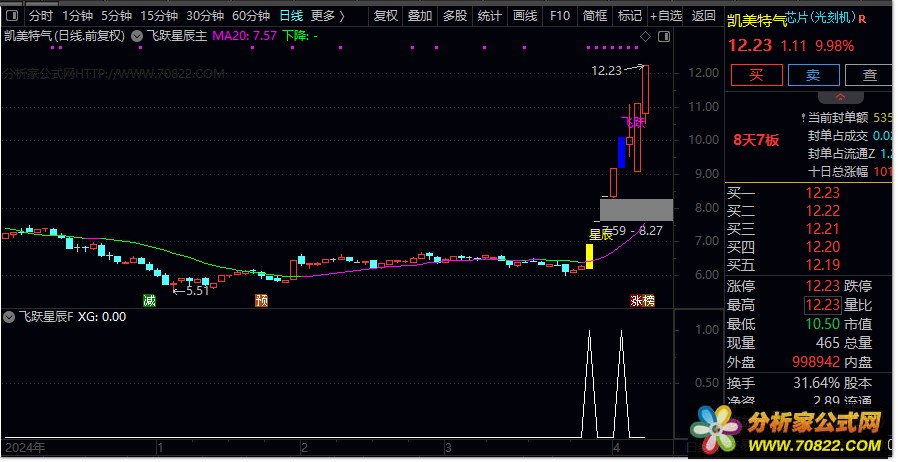
Task: Click the 涨停 value 12.23
Action: point(822,286)
